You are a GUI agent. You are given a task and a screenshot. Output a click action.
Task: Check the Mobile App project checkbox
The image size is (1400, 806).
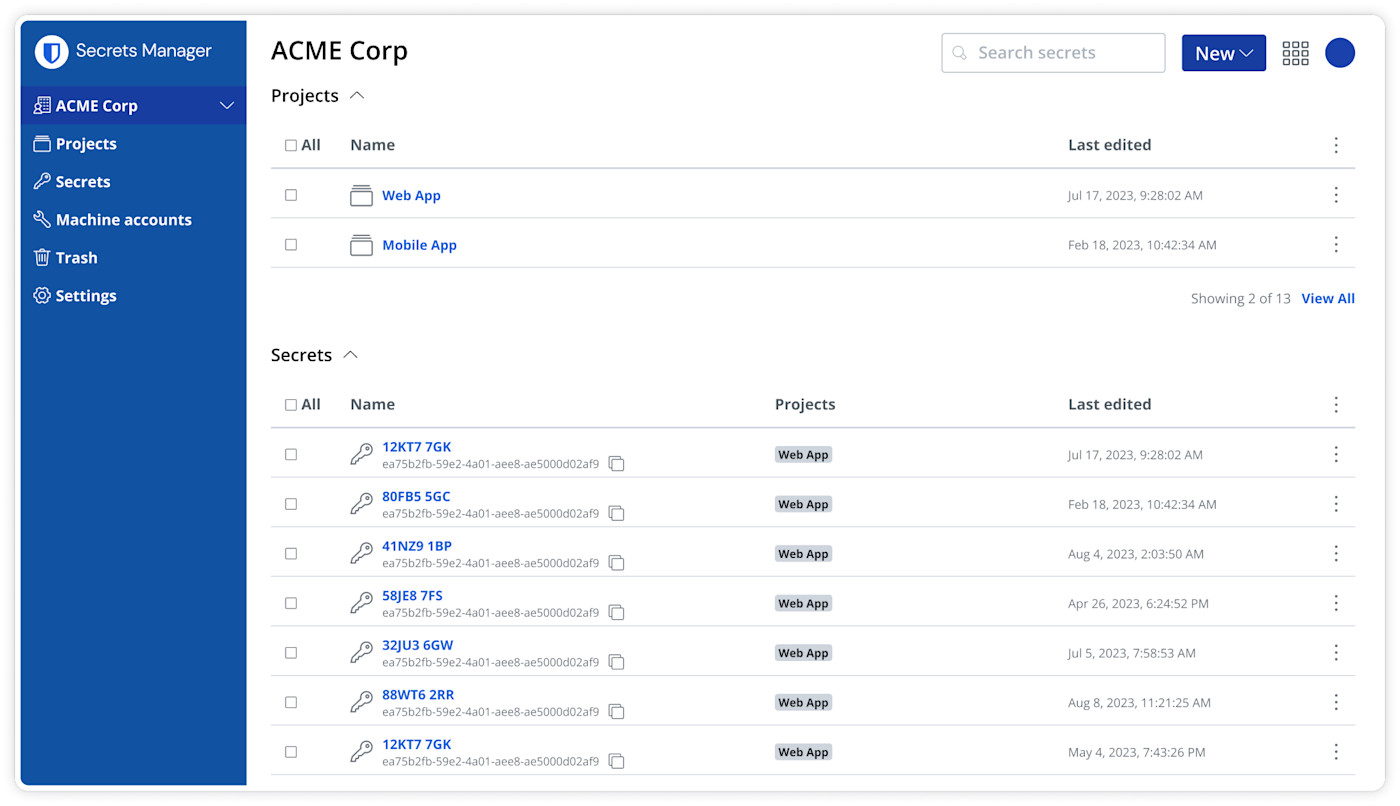pos(291,245)
